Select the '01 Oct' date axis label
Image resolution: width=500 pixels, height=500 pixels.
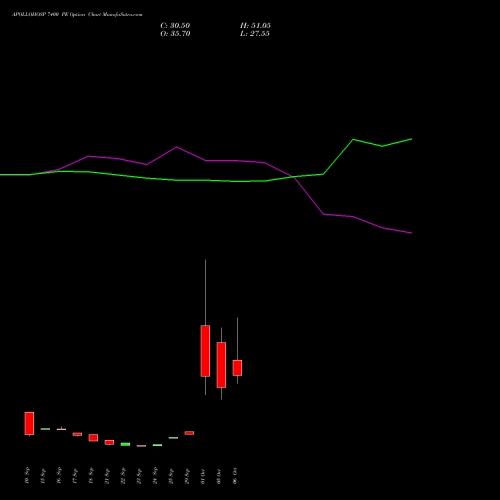[203, 476]
